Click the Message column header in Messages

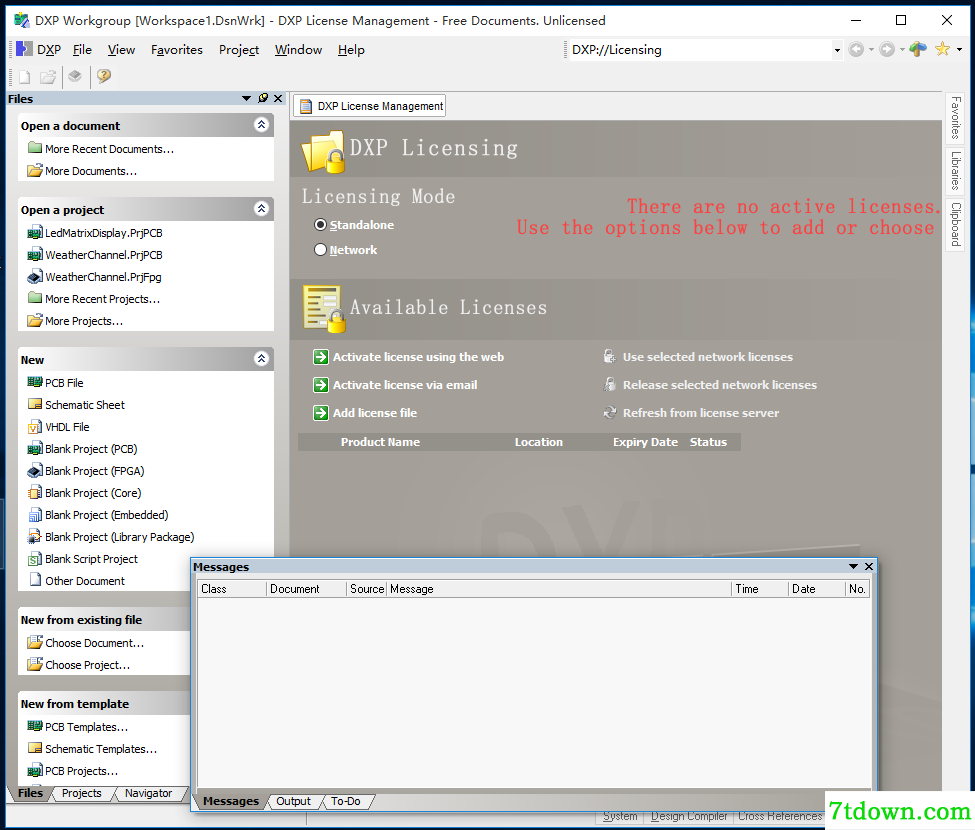click(558, 589)
